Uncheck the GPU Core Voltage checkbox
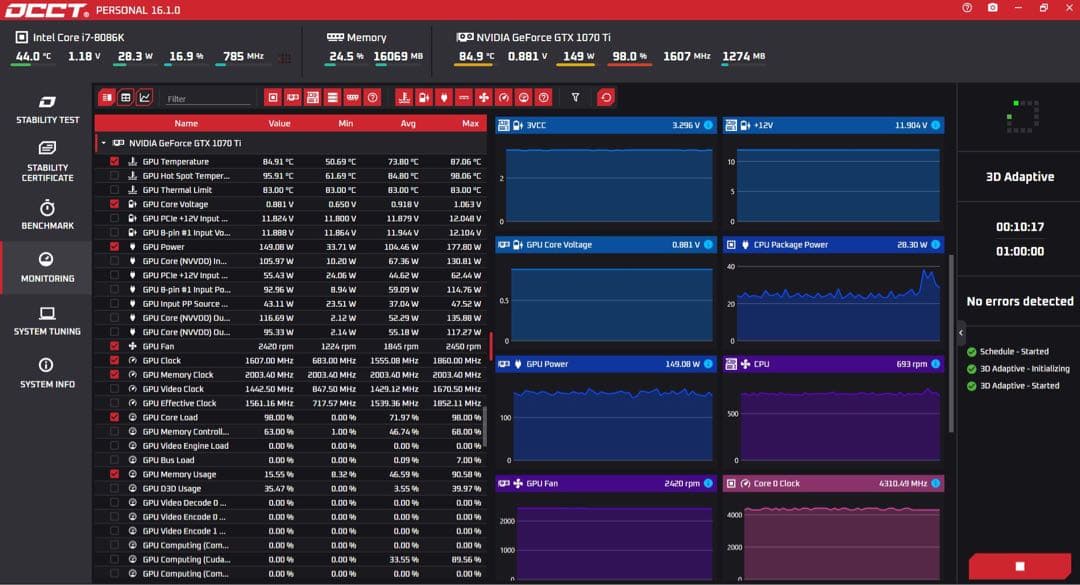Screen dimensions: 1080x585 [114, 204]
